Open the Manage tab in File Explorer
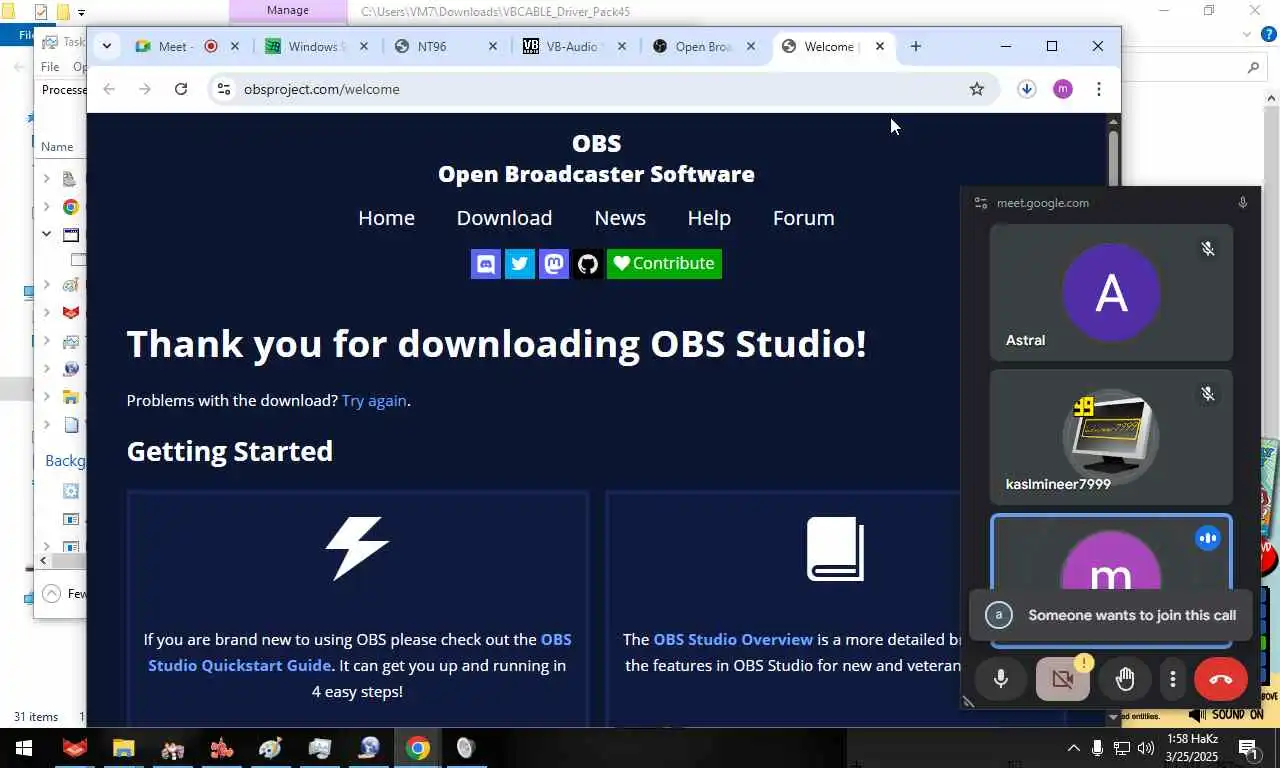The height and width of the screenshot is (768, 1280). point(288,10)
